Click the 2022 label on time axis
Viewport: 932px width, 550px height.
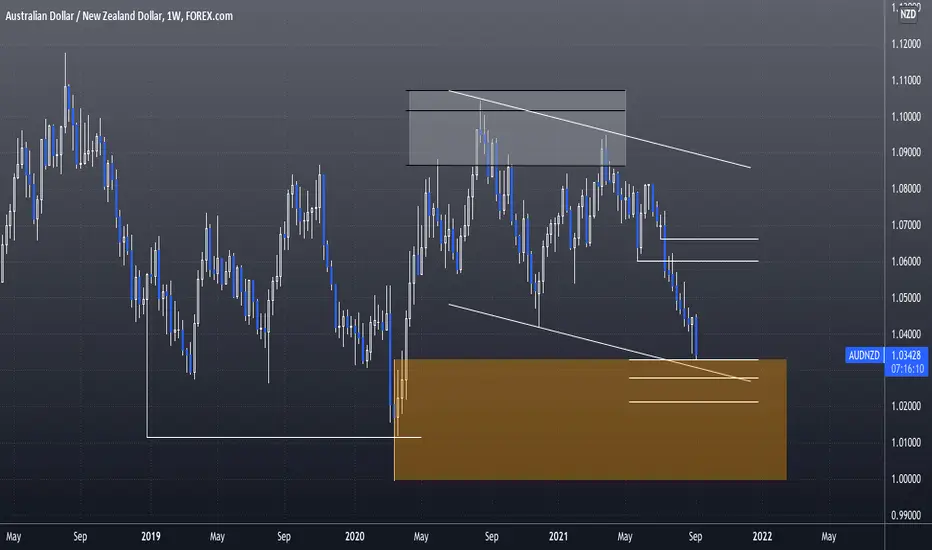tap(762, 536)
